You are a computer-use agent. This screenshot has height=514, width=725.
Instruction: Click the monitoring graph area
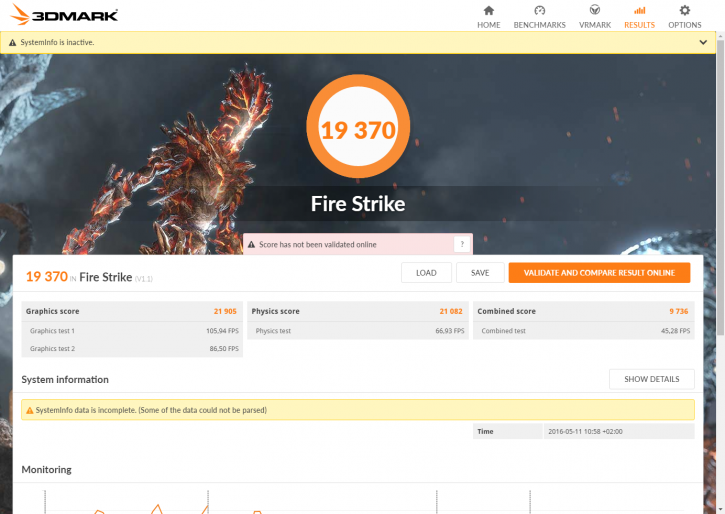[358, 501]
